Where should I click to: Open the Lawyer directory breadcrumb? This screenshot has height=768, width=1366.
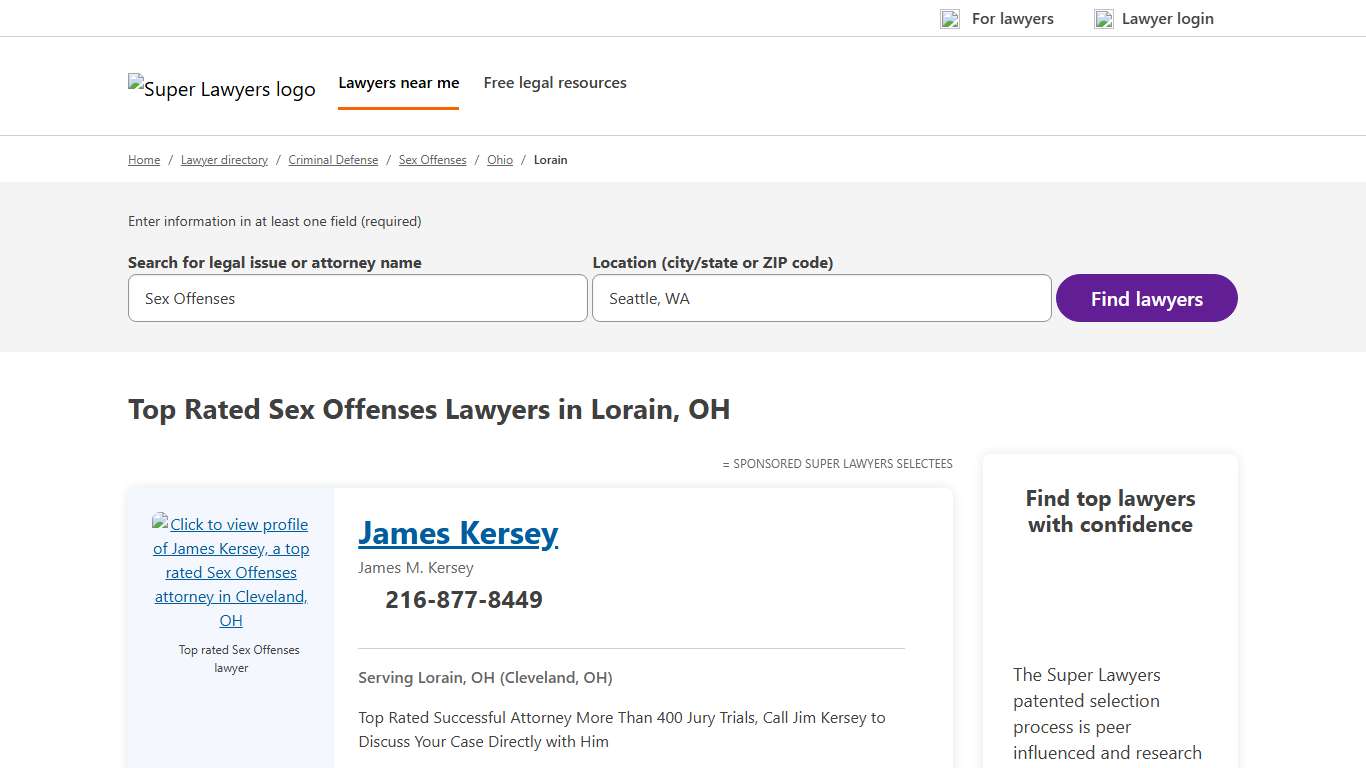point(223,159)
